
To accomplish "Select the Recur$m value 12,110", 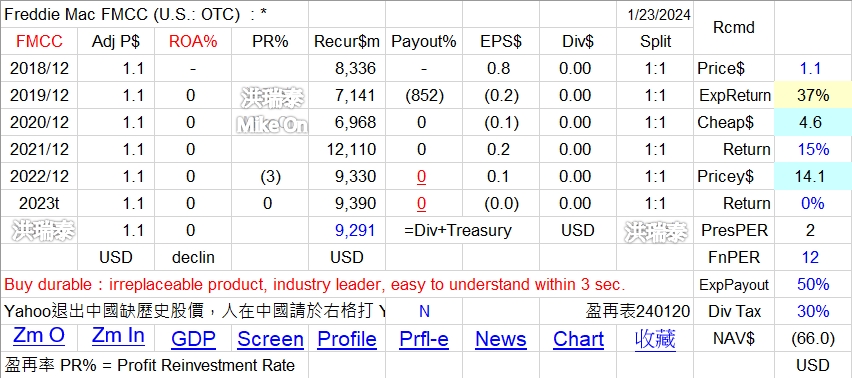I will tap(347, 149).
